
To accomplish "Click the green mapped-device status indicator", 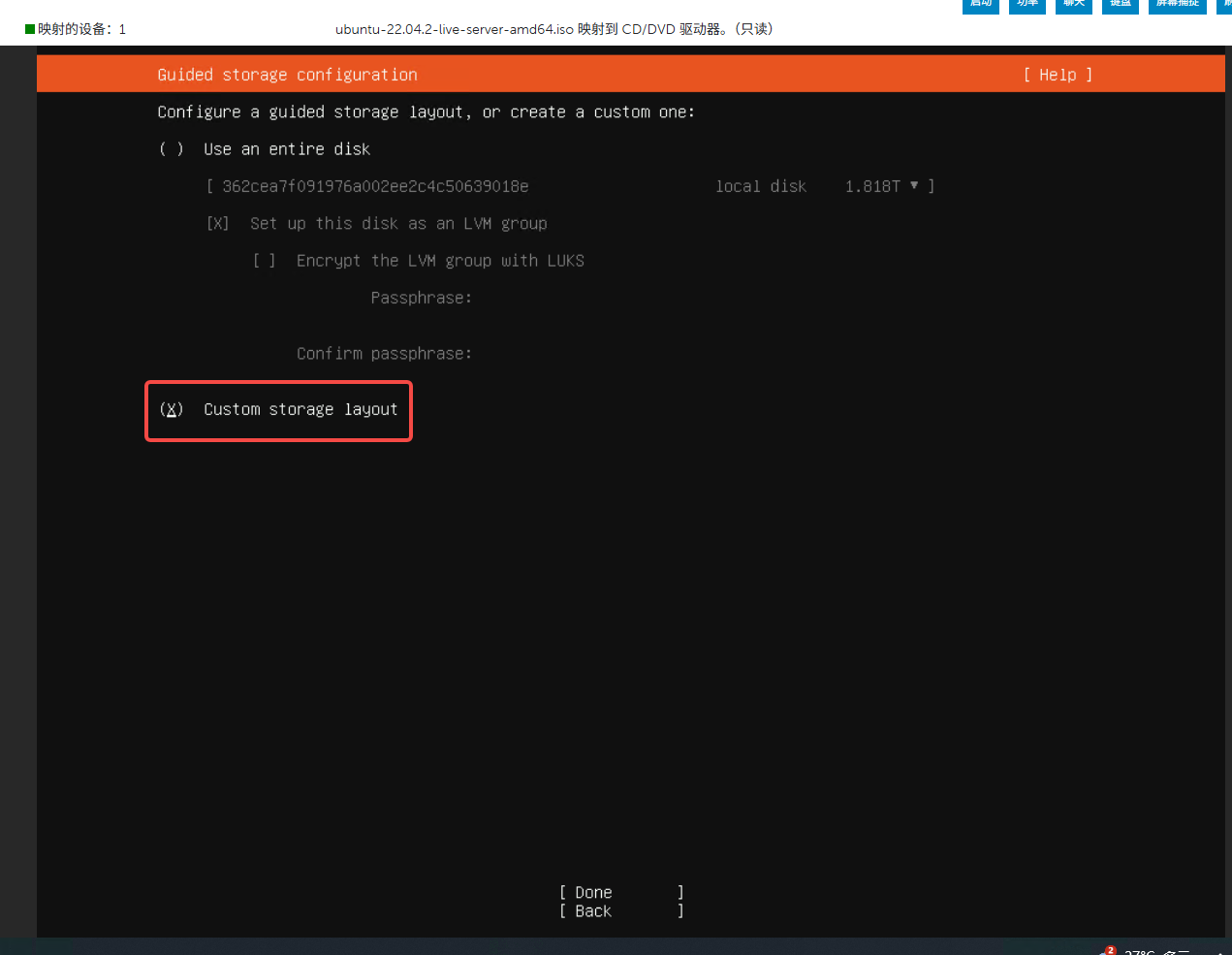I will point(30,29).
